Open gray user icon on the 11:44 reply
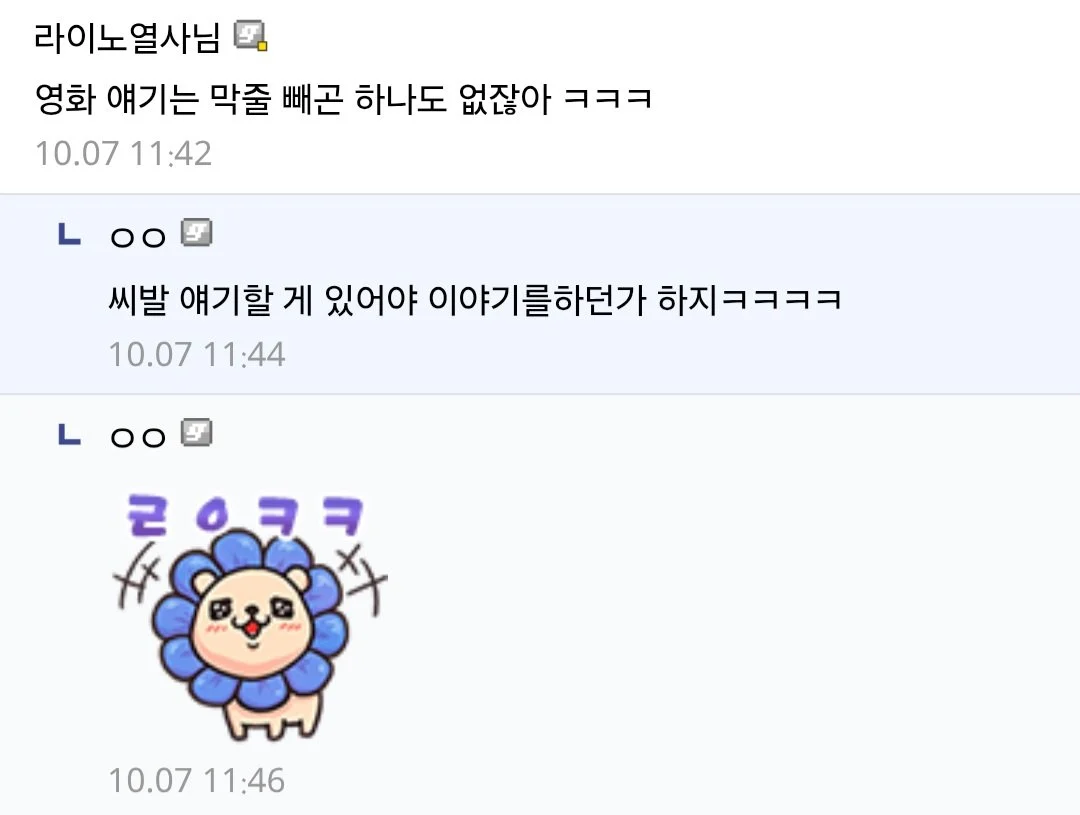Viewport: 1080px width, 815px height. pyautogui.click(x=196, y=232)
